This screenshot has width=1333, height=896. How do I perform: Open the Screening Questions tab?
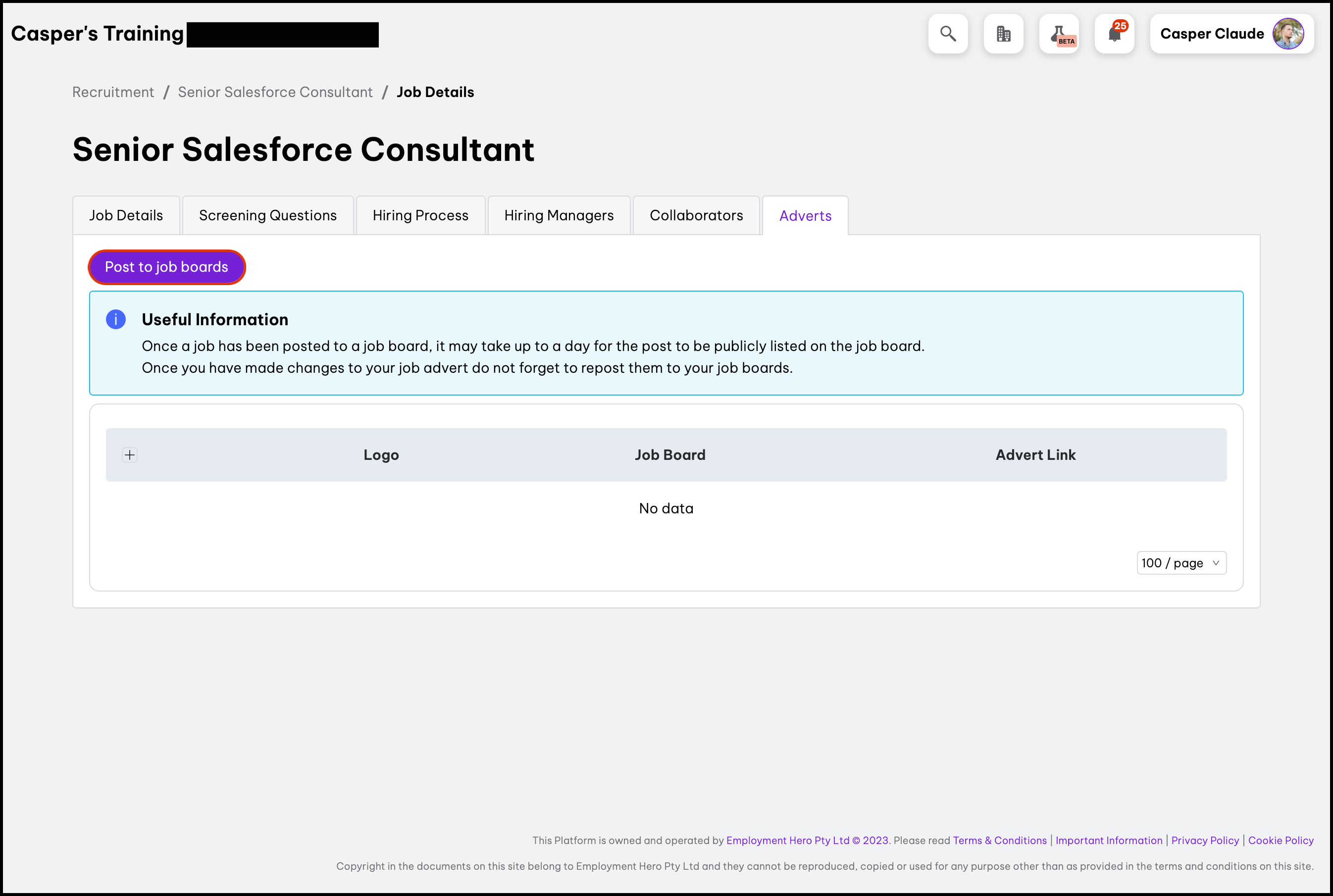pos(267,215)
